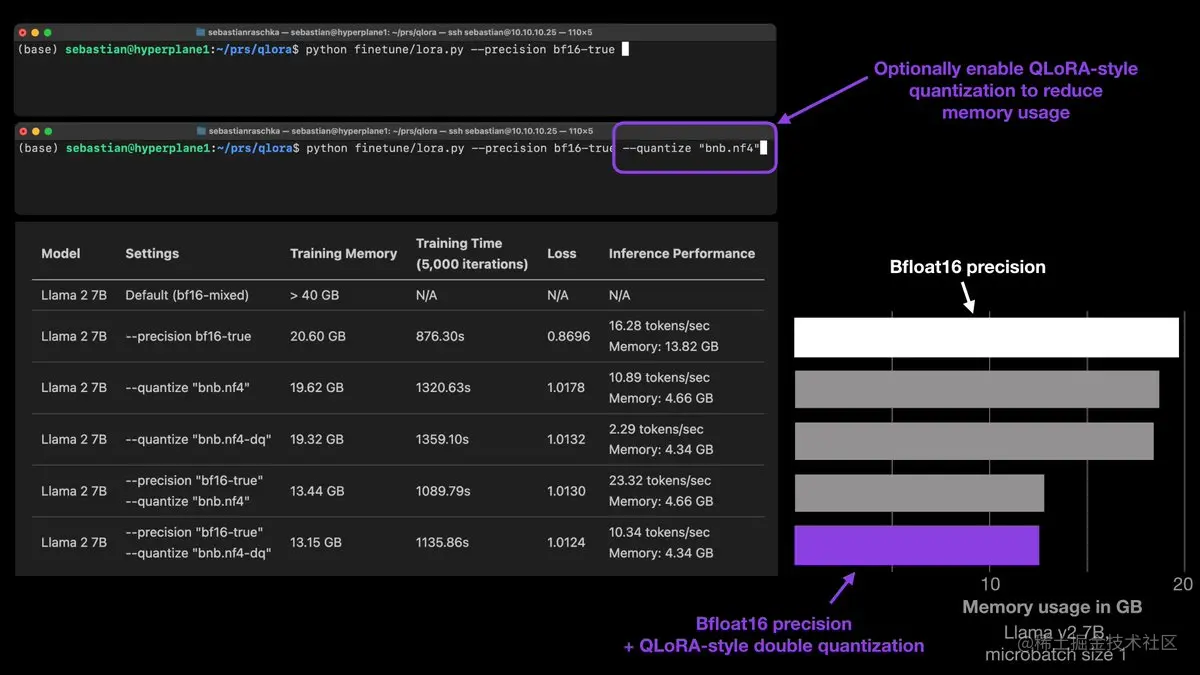1200x675 pixels.
Task: Select the "1.0178" loss value
Action: [x=566, y=388]
